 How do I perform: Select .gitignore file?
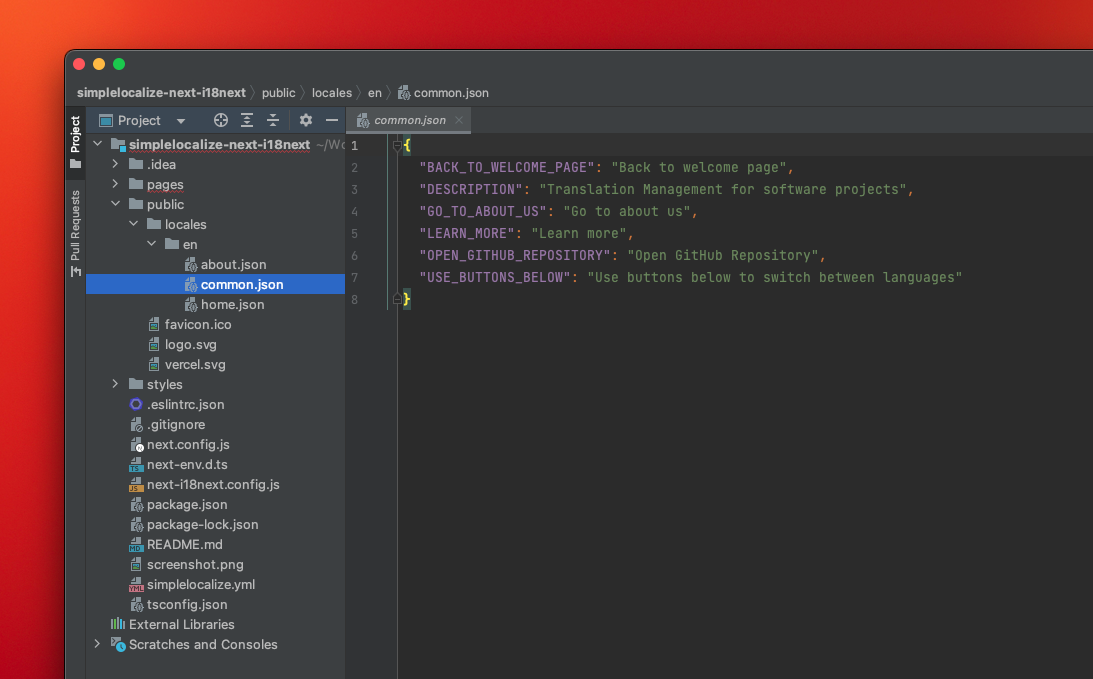[176, 425]
